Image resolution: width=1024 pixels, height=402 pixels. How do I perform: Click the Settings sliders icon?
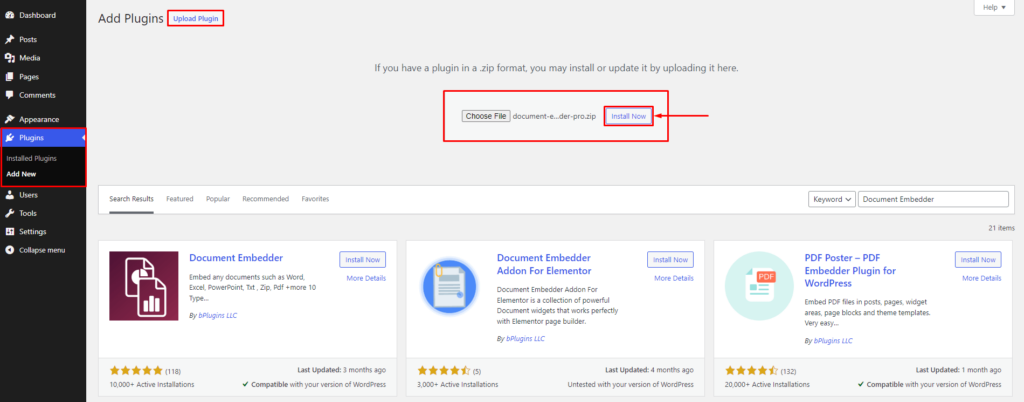click(10, 232)
